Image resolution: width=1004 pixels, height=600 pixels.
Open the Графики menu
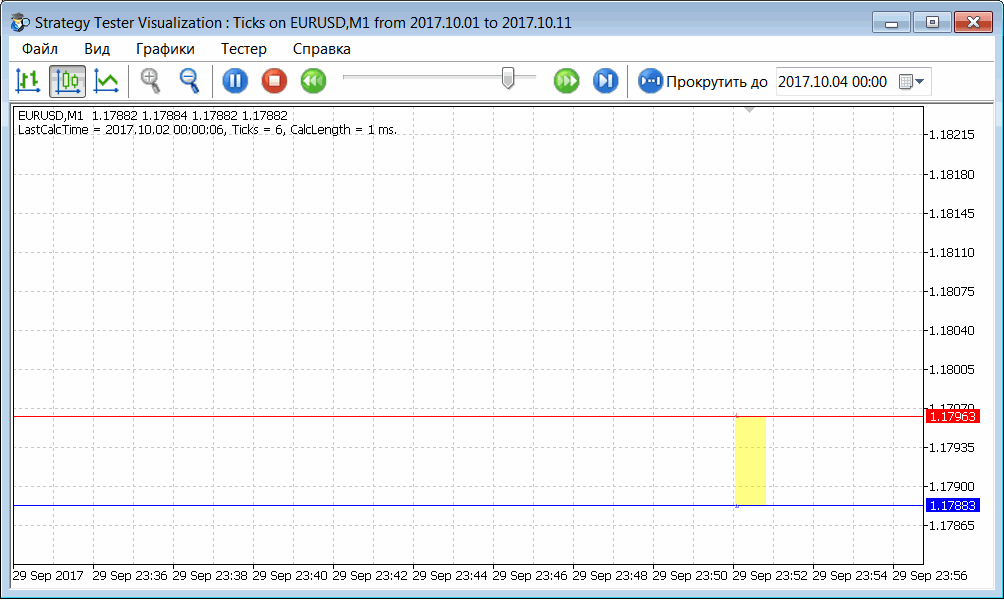click(x=164, y=48)
